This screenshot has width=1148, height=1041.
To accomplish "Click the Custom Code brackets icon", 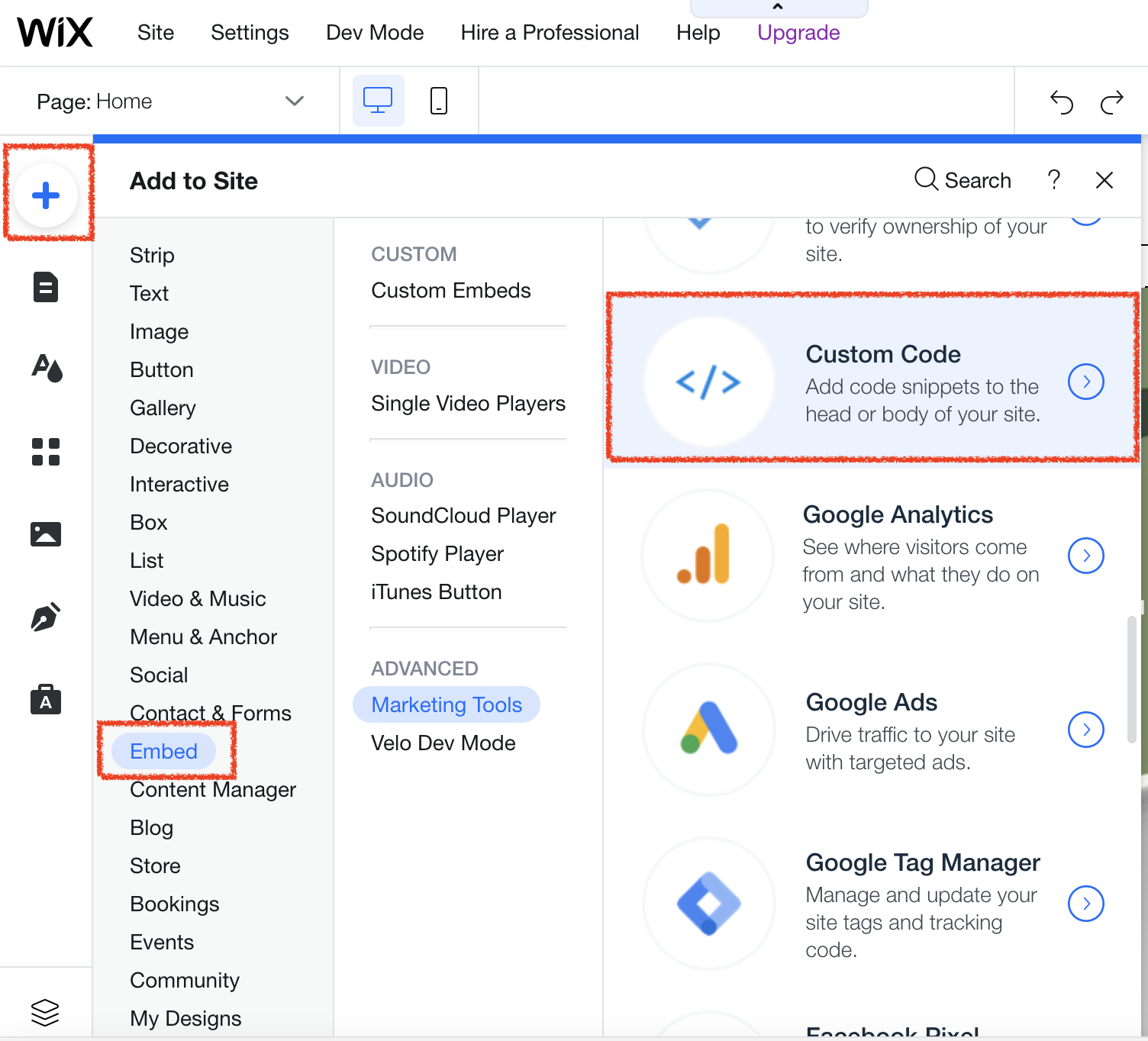I will pyautogui.click(x=708, y=382).
